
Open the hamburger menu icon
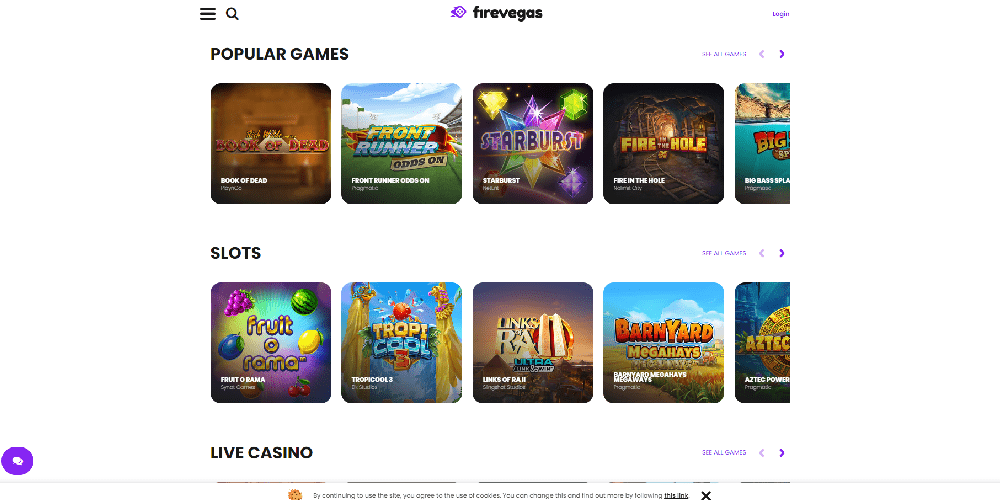pos(208,14)
